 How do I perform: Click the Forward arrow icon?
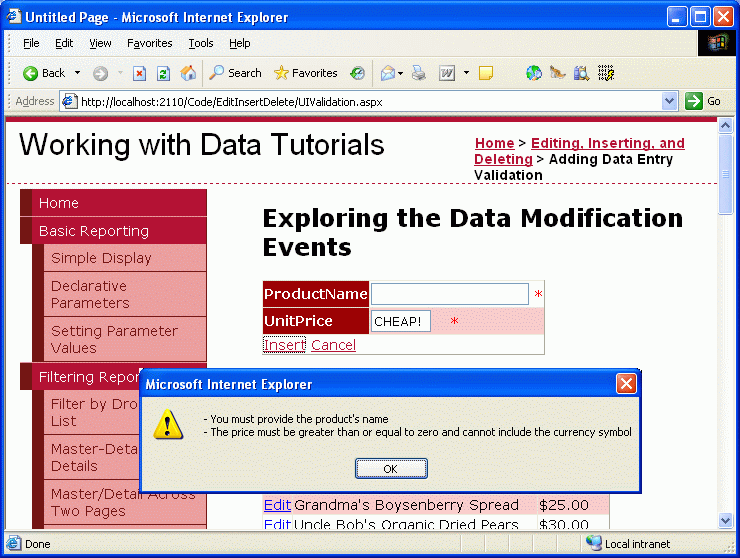click(100, 73)
